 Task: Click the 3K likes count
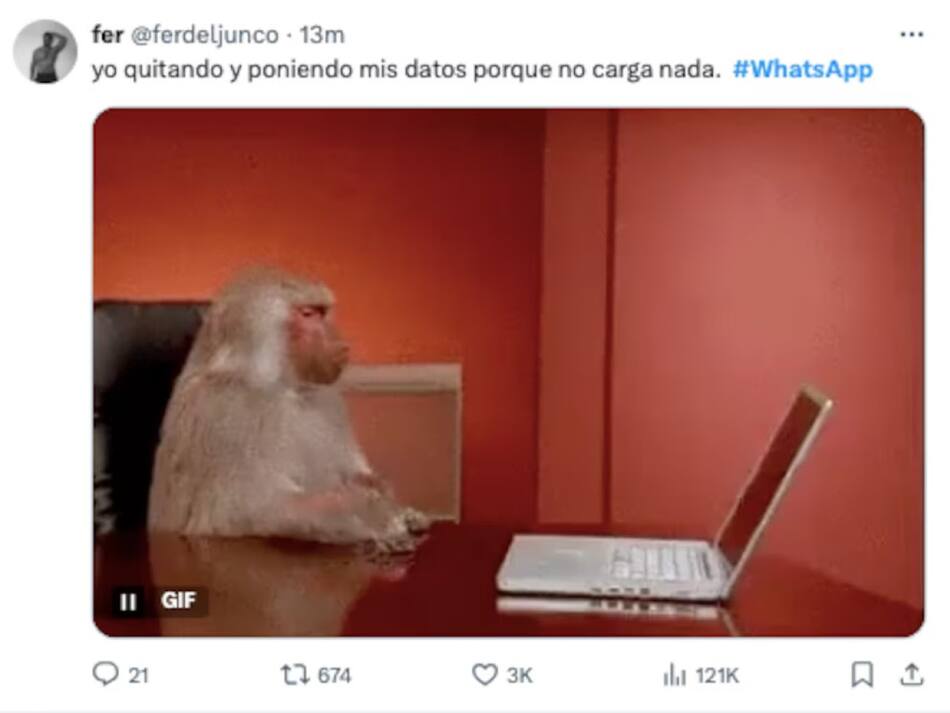click(519, 675)
